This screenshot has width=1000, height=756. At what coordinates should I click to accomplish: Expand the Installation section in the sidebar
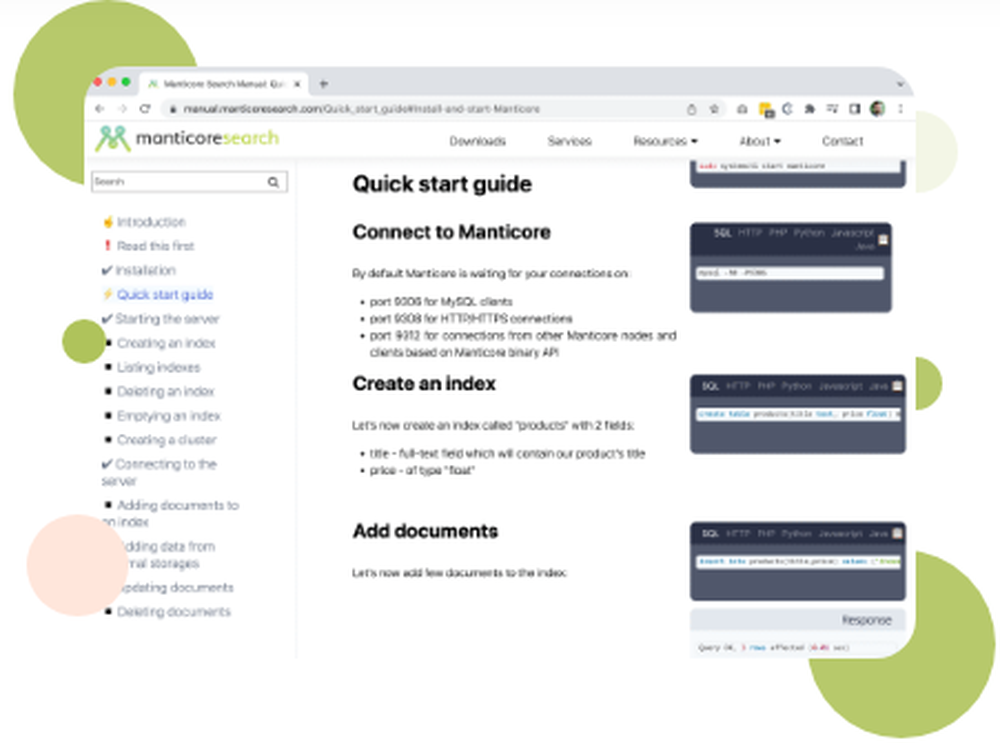point(145,271)
